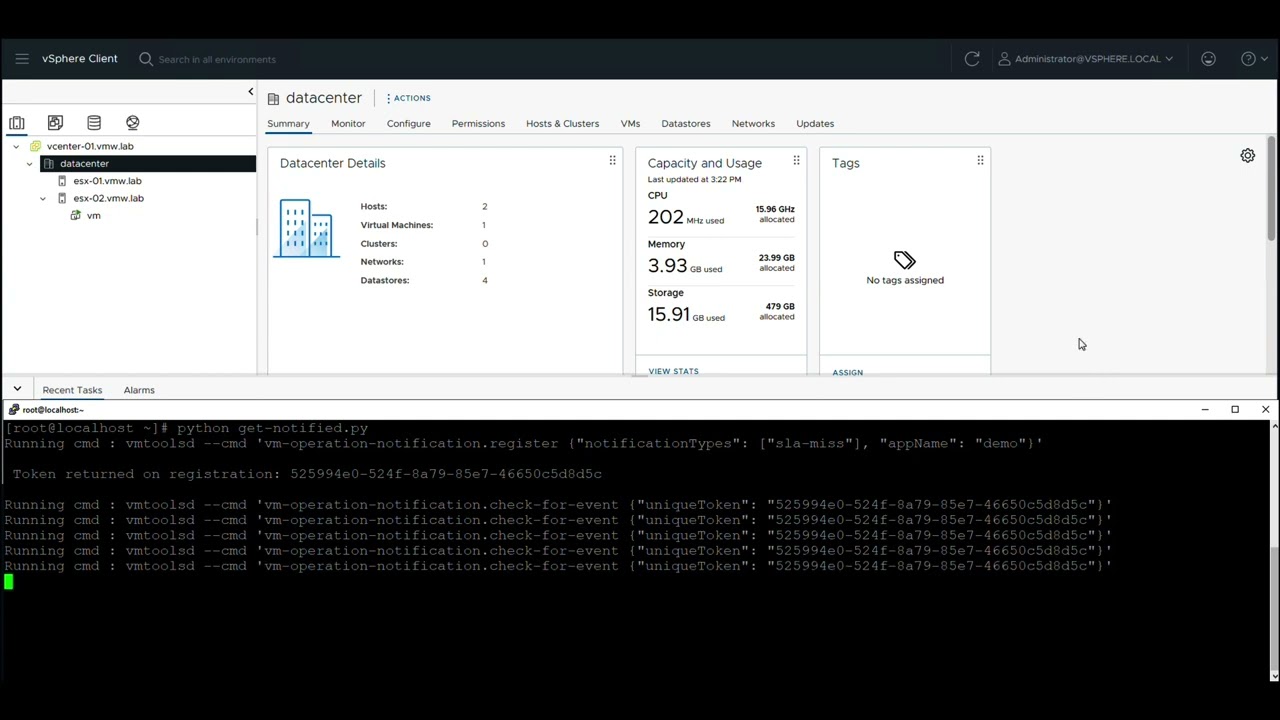Select the Networking inventory view icon
This screenshot has width=1280, height=720.
pyautogui.click(x=132, y=123)
